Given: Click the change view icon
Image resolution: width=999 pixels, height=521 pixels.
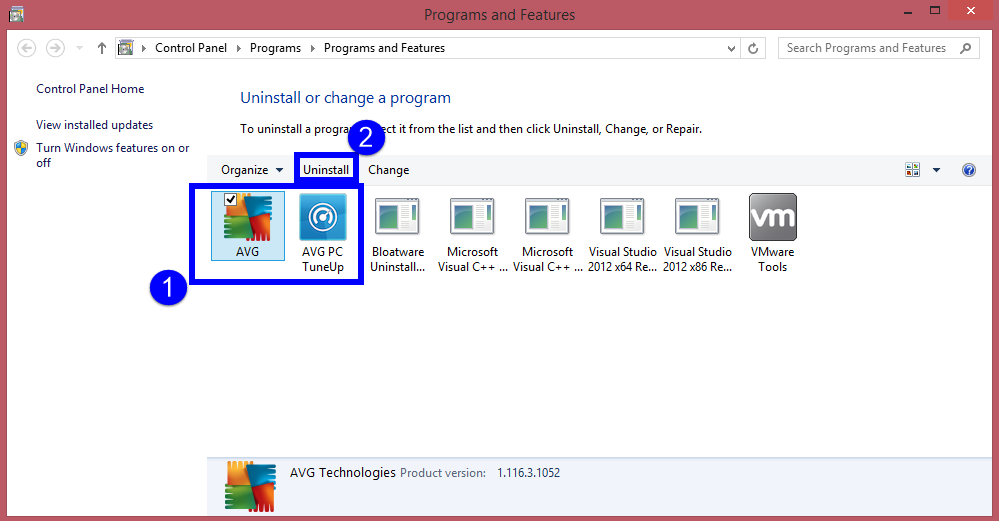Looking at the screenshot, I should [x=912, y=169].
